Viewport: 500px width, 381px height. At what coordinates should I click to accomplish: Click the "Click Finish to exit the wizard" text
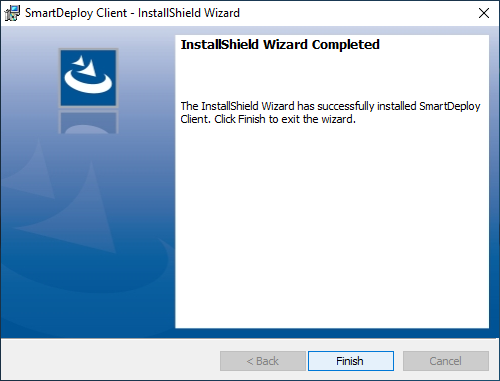pyautogui.click(x=284, y=119)
